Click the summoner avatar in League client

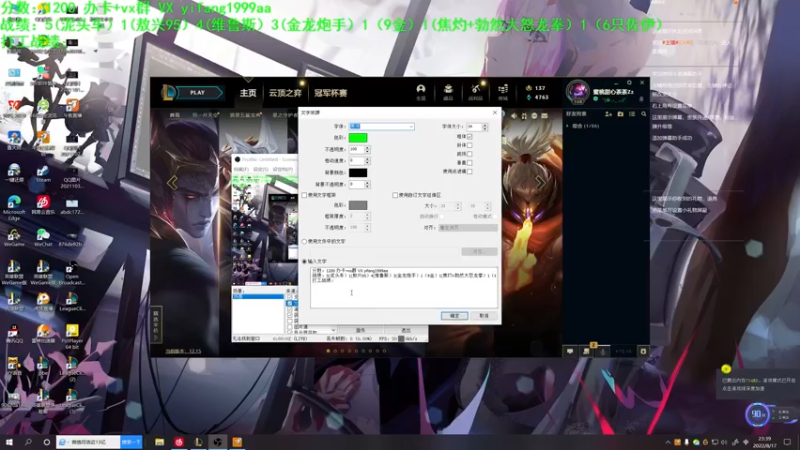578,92
